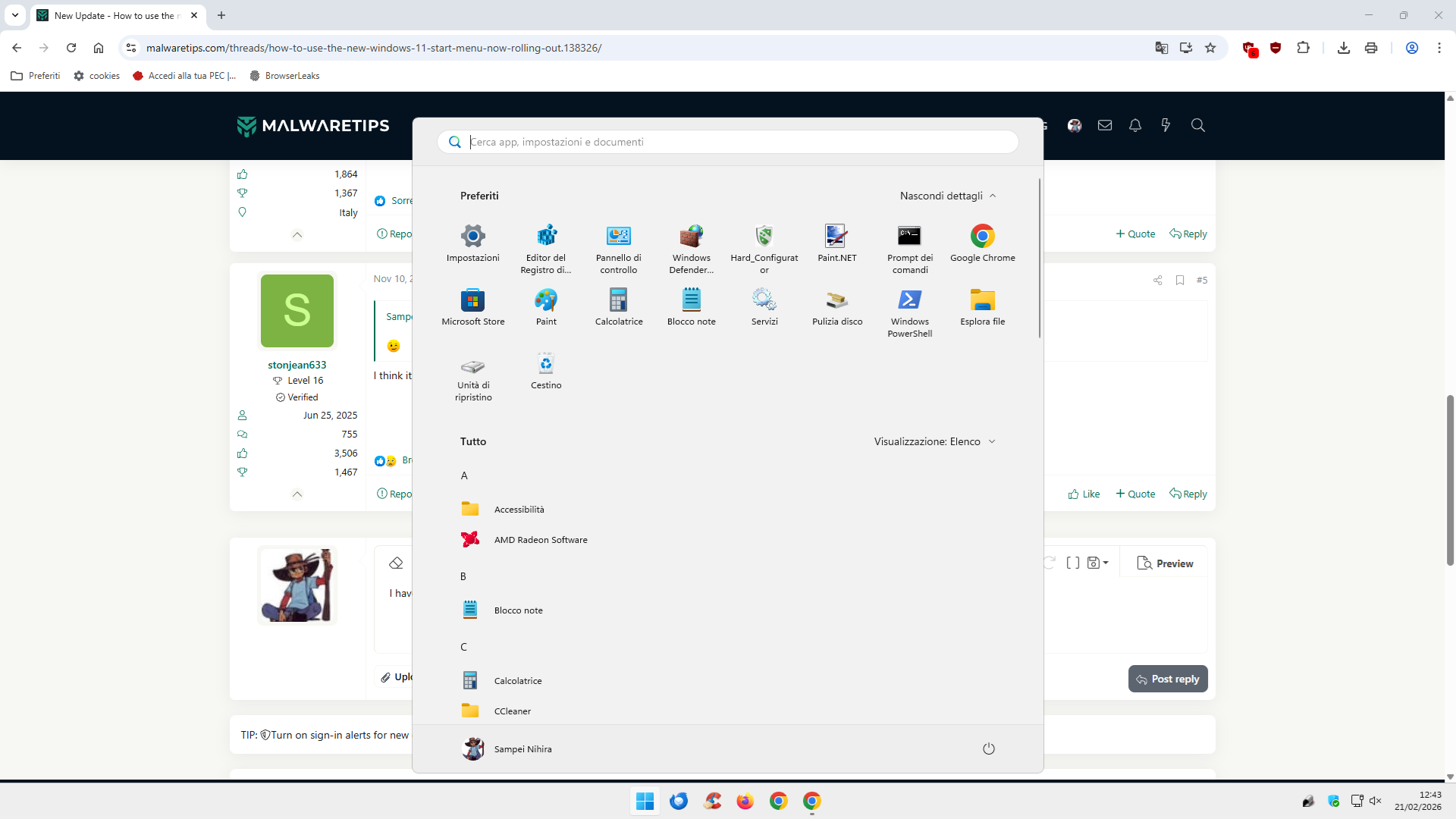Open Pulizia disco utility
1456x819 pixels.
coord(836,306)
